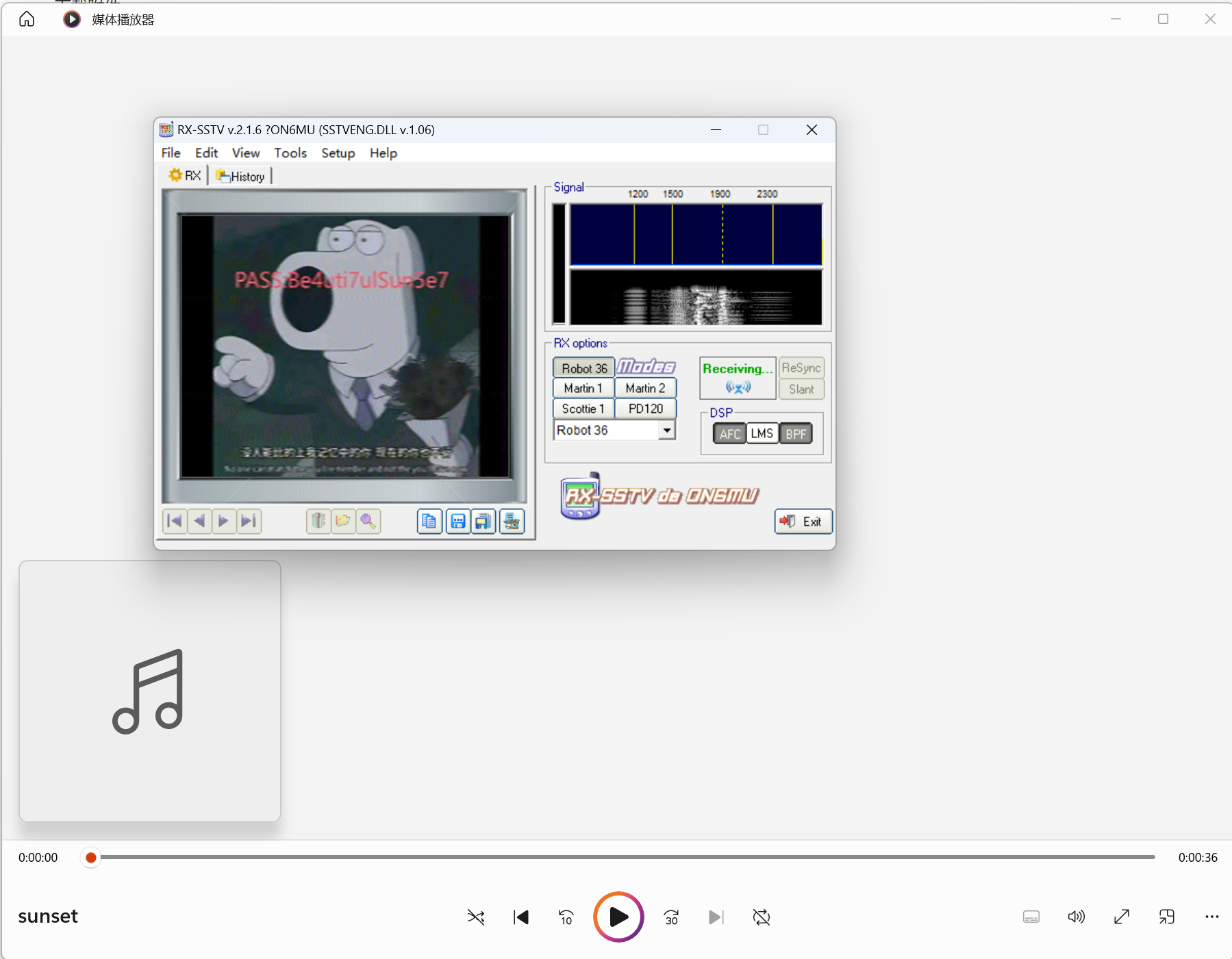Click the magnifier zoom icon in RX-SSTV
The height and width of the screenshot is (959, 1232).
click(x=368, y=522)
